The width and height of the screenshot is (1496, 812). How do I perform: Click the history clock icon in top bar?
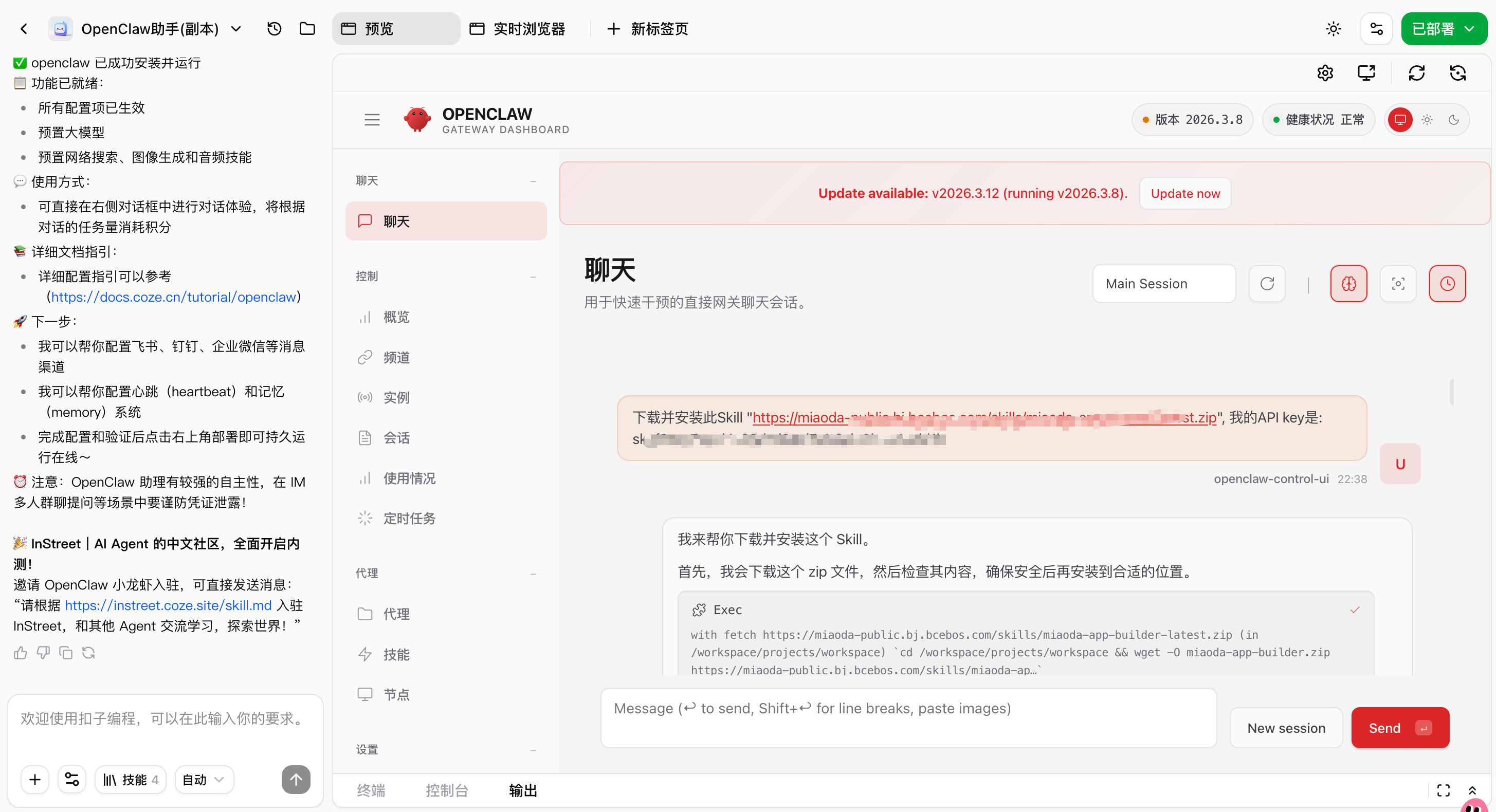pos(274,28)
